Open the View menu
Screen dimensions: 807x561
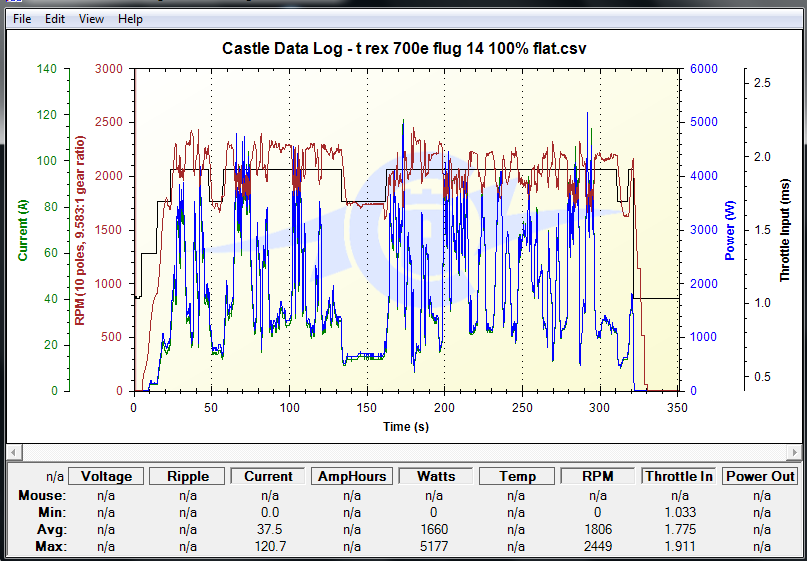coord(91,19)
